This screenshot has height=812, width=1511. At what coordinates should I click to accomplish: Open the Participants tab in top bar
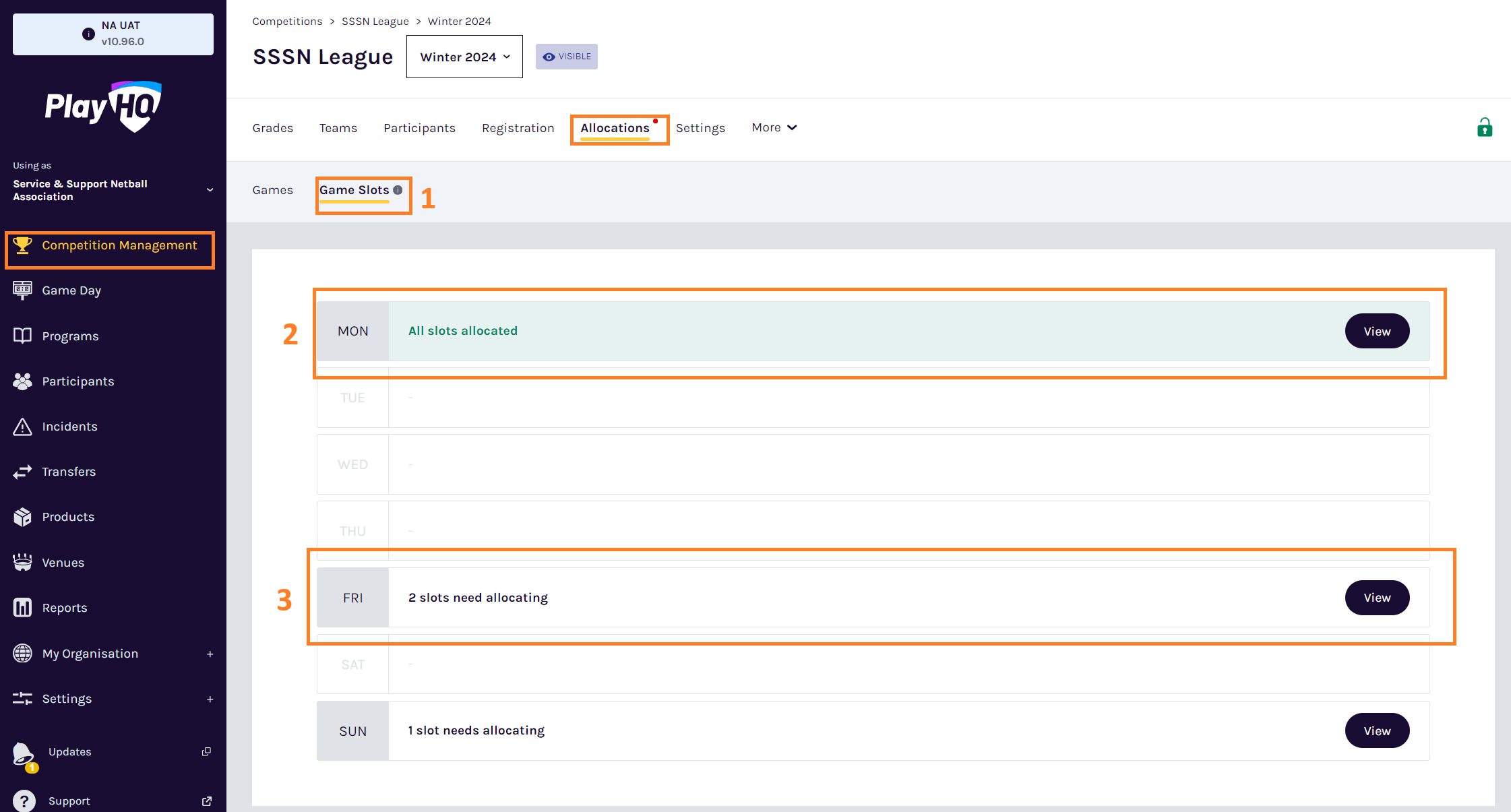click(420, 128)
